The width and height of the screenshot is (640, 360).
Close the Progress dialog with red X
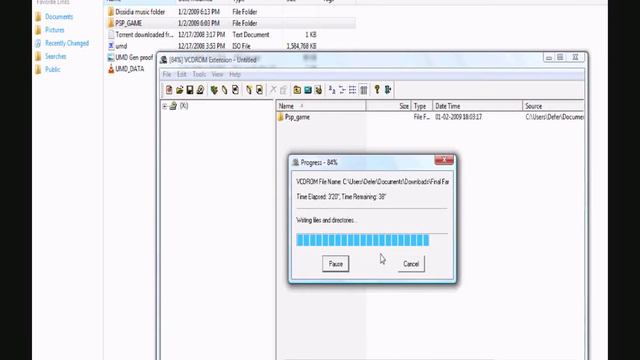point(444,160)
